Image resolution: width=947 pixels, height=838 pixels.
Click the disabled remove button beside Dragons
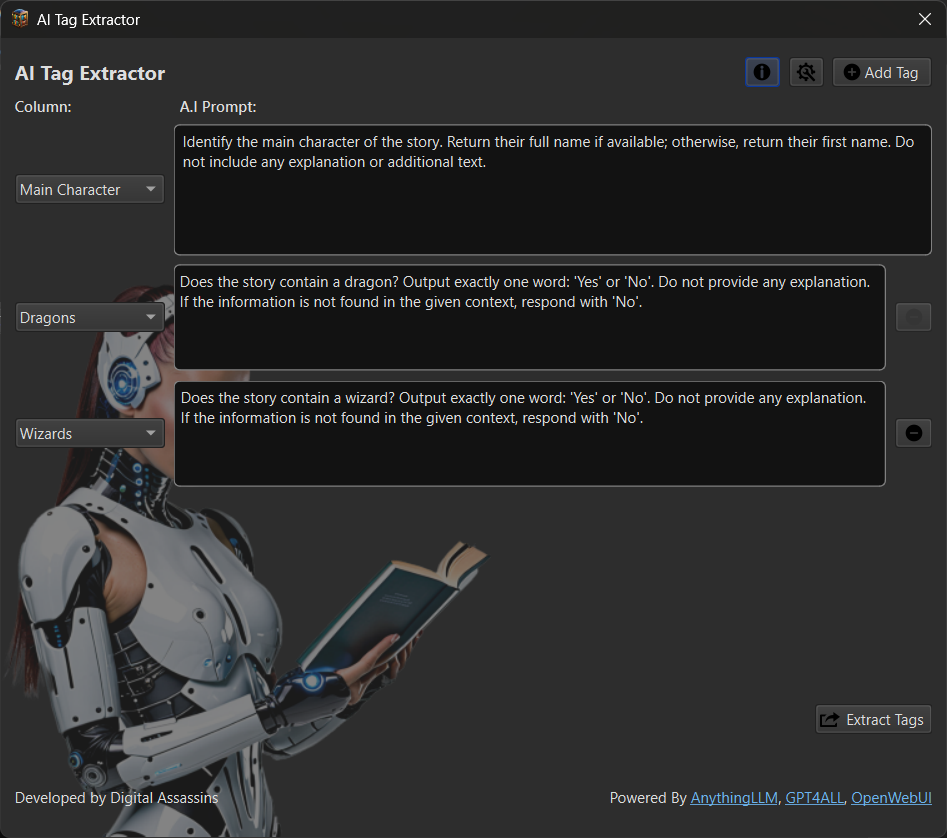[913, 317]
